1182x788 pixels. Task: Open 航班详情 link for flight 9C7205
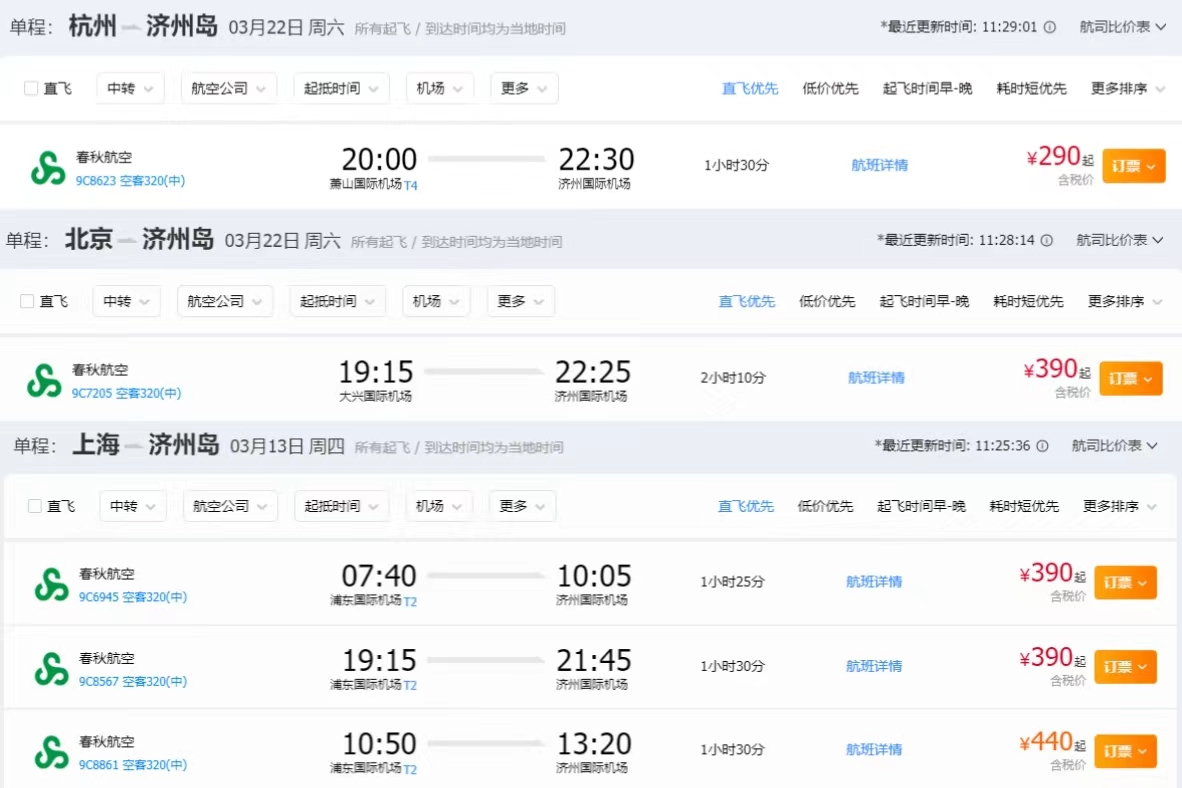[876, 378]
